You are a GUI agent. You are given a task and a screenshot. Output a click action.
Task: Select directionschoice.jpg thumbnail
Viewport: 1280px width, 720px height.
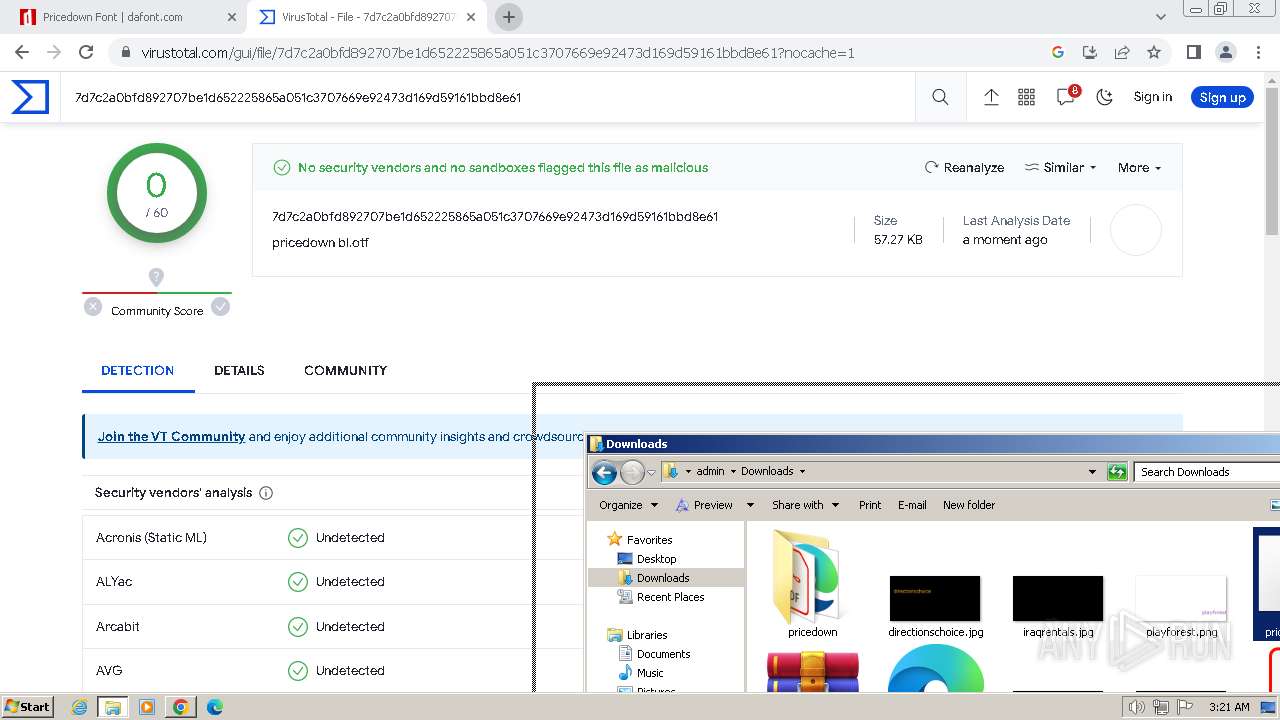pyautogui.click(x=935, y=605)
